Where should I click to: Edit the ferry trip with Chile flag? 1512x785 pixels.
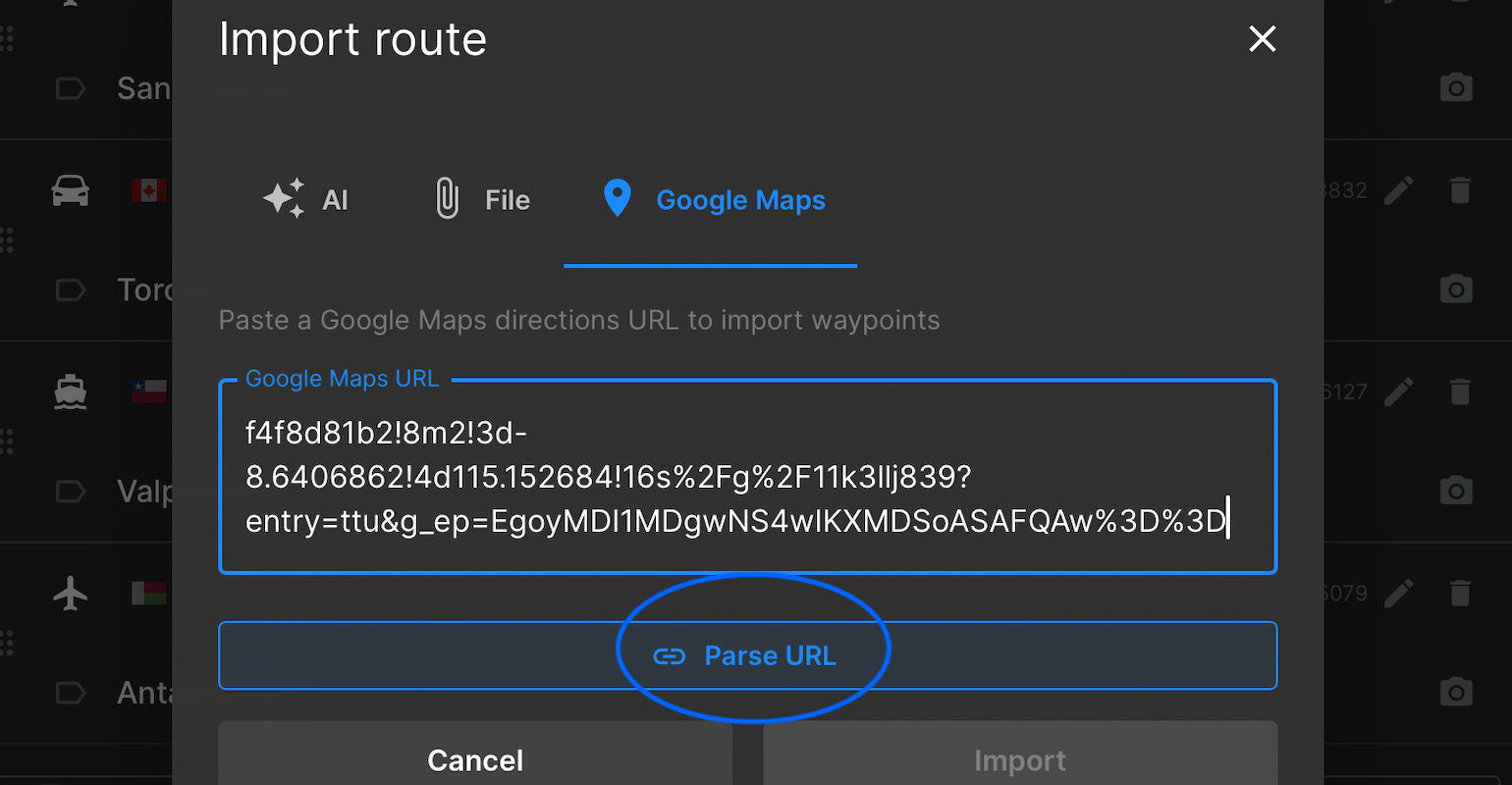pos(1399,392)
